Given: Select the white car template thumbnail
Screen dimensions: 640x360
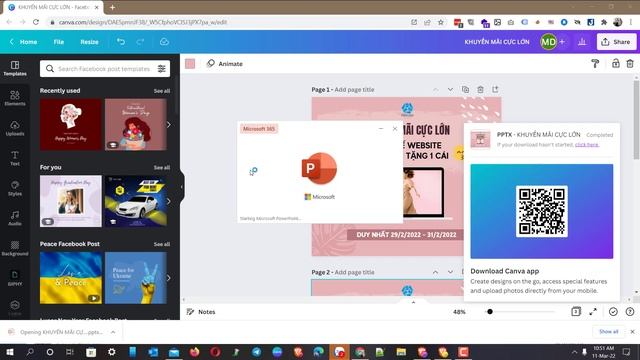Looking at the screenshot, I should 136,201.
